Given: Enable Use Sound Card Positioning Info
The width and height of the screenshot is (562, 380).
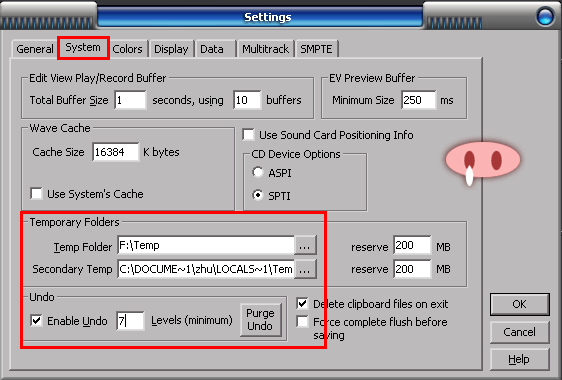Looking at the screenshot, I should 248,135.
